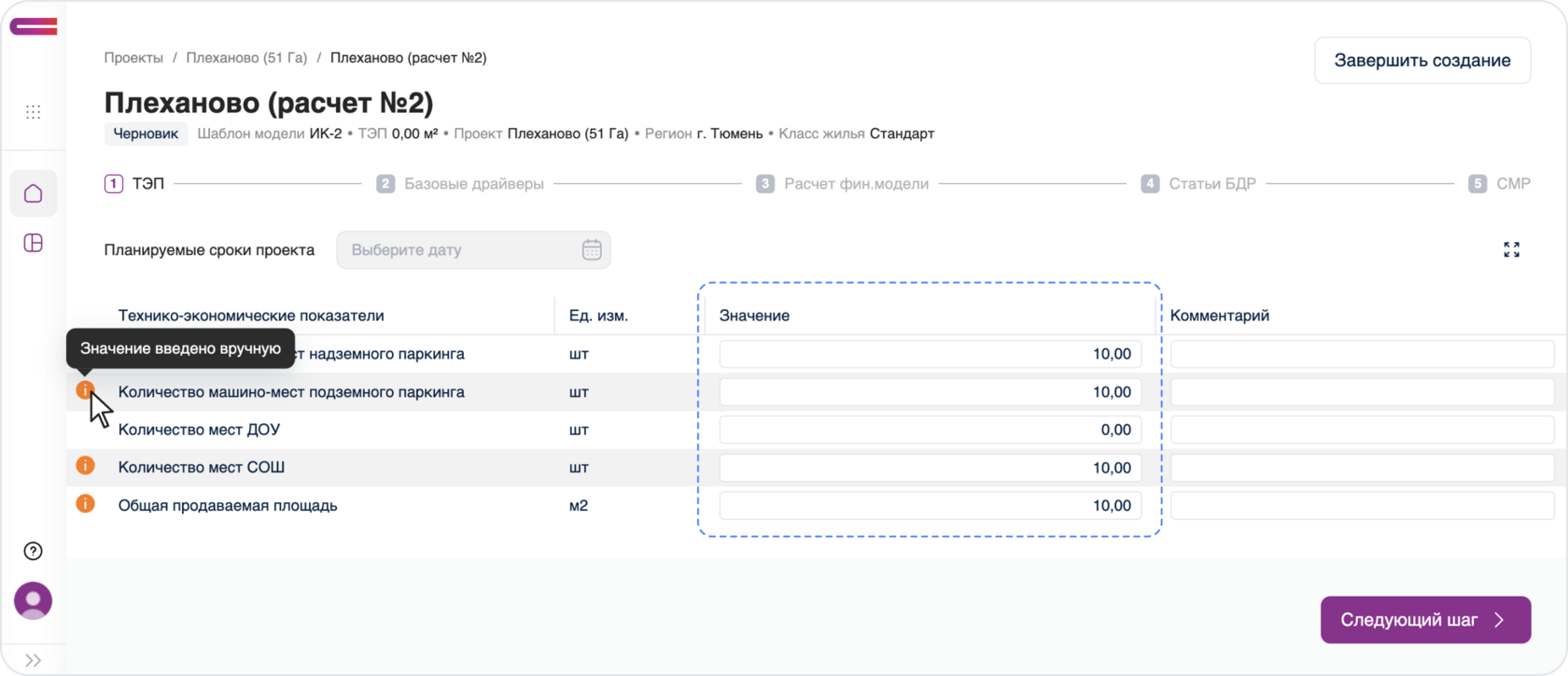Image resolution: width=1568 pixels, height=676 pixels.
Task: Go to the home sidebar icon
Action: 34,193
